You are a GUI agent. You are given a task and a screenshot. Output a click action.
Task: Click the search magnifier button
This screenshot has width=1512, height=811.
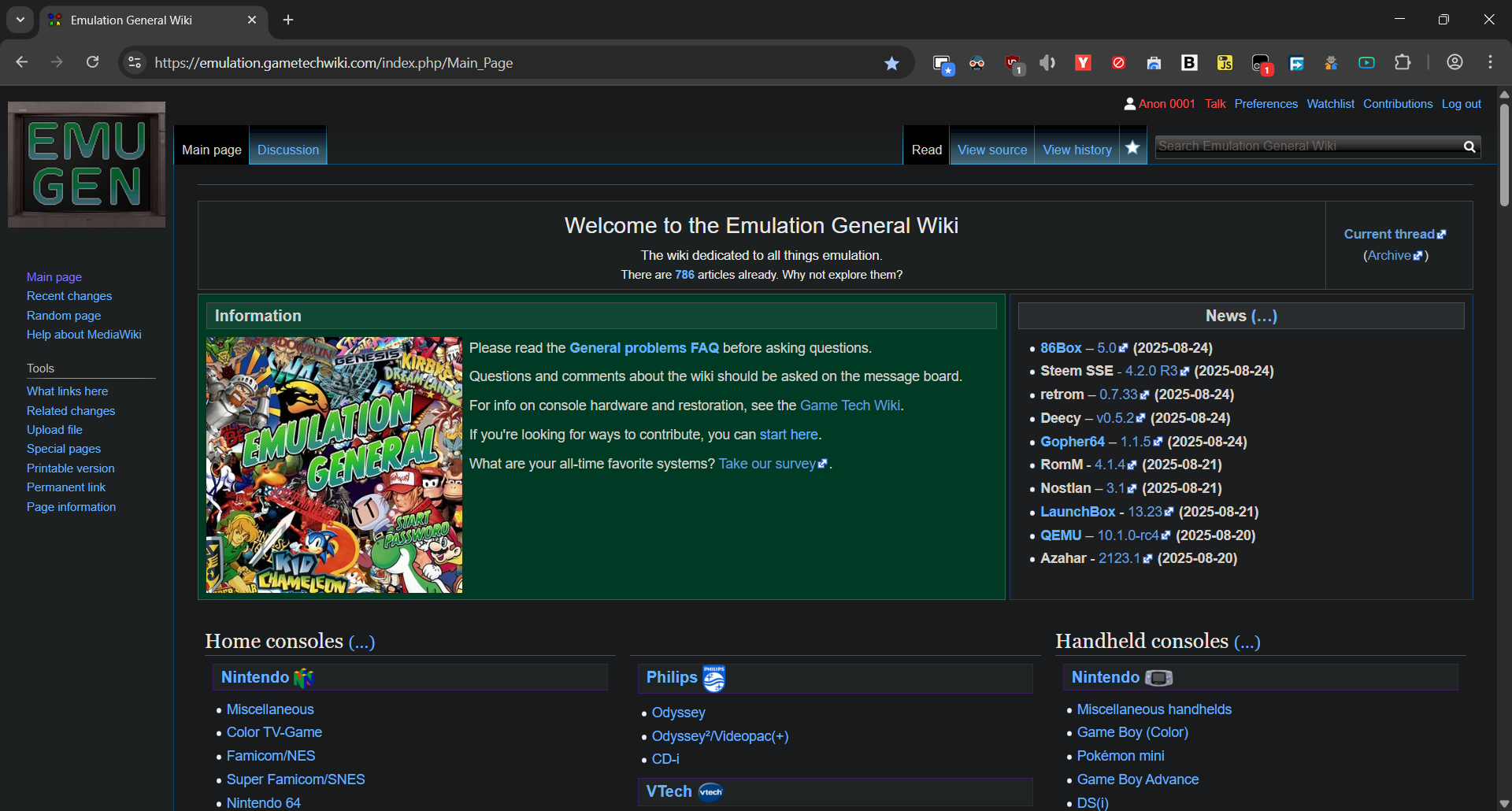(1469, 146)
